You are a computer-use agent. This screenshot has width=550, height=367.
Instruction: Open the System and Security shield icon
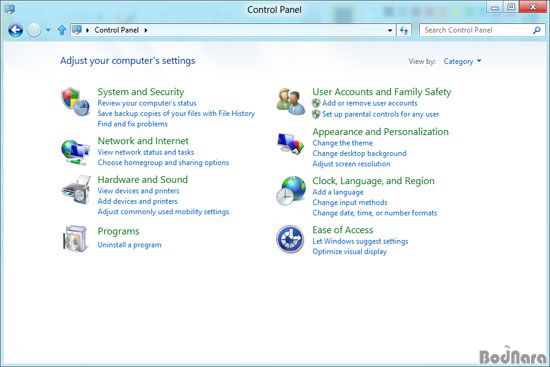75,102
